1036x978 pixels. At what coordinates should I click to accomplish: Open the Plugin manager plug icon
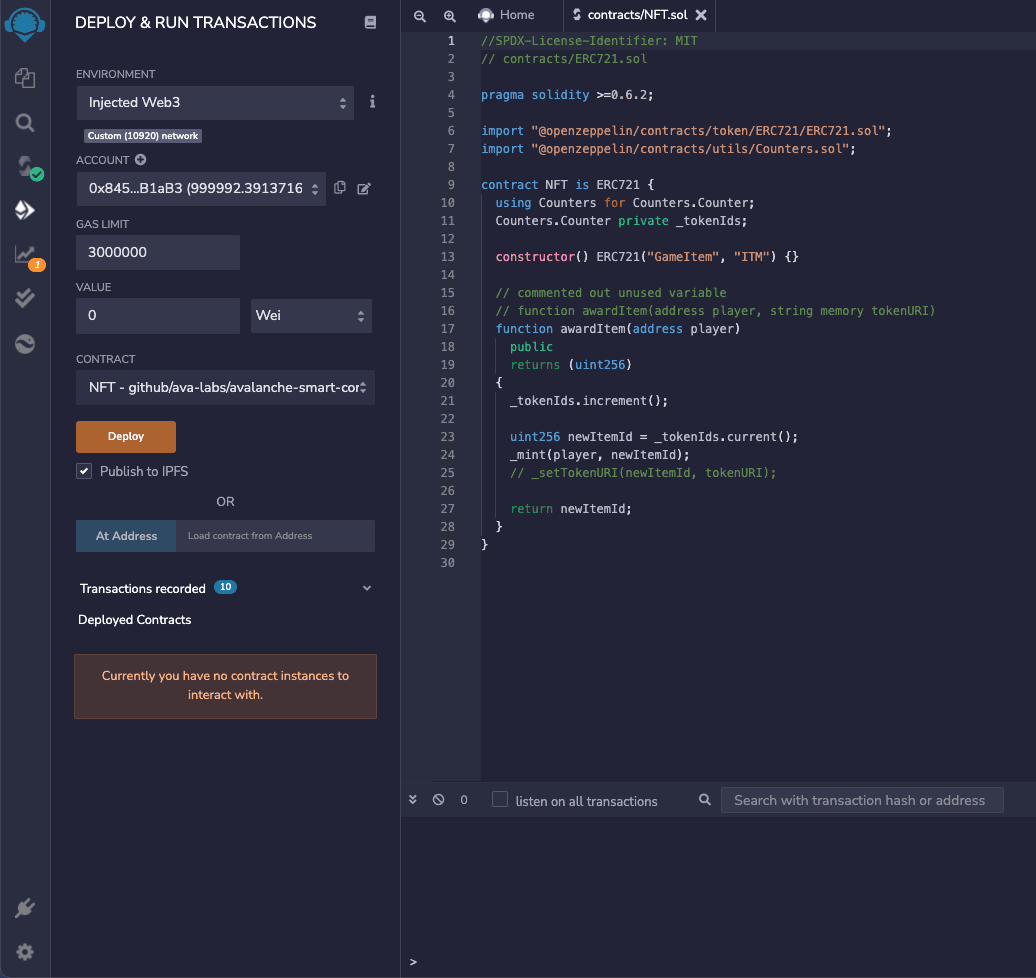click(x=25, y=908)
